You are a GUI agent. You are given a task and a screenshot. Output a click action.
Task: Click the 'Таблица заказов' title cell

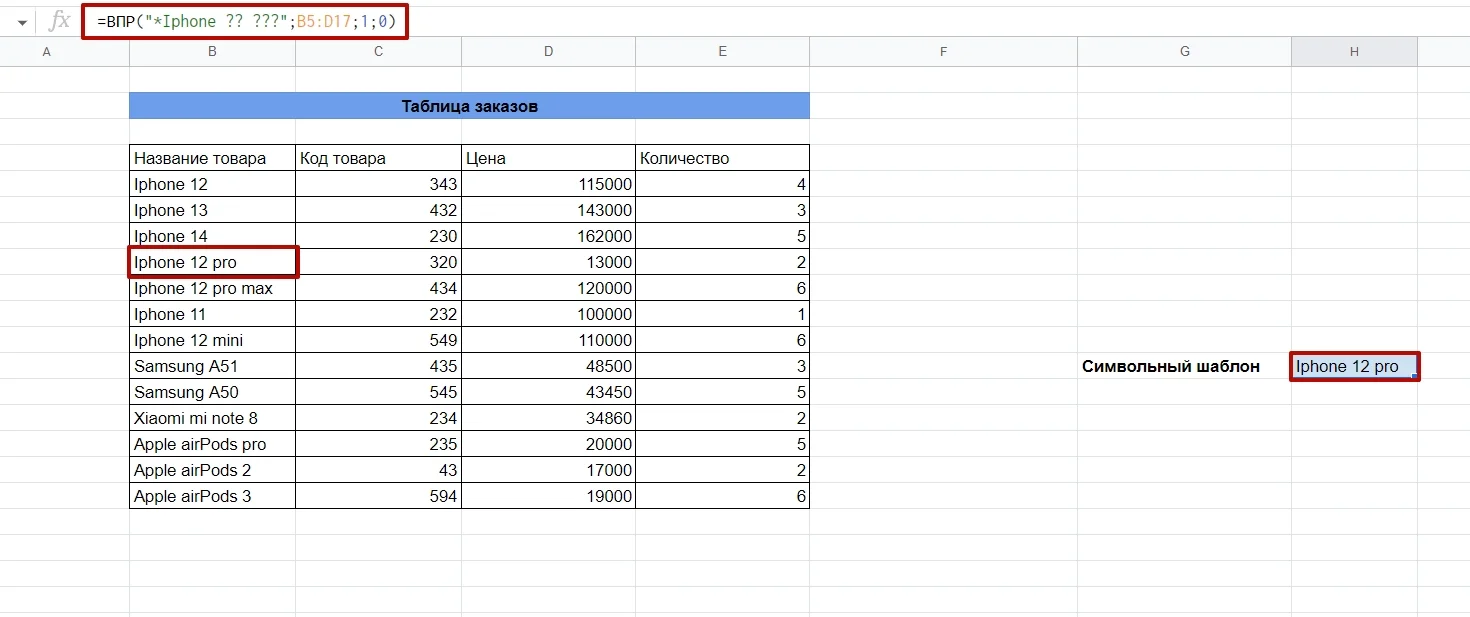point(469,106)
